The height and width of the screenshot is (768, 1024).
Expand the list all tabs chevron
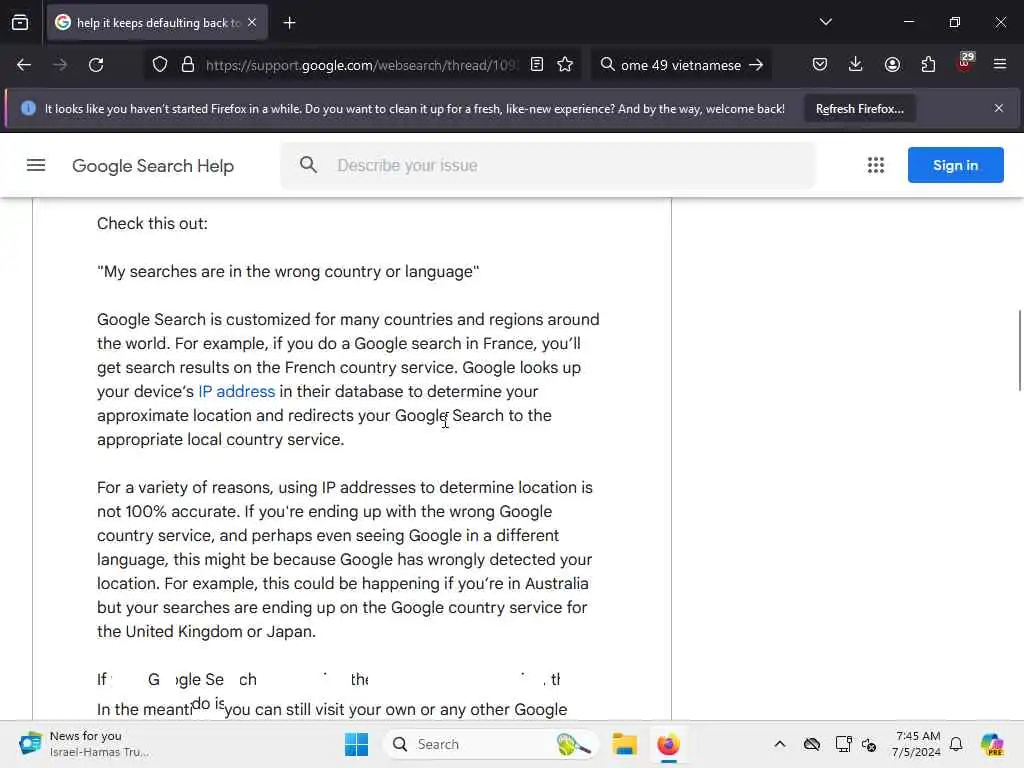(826, 22)
